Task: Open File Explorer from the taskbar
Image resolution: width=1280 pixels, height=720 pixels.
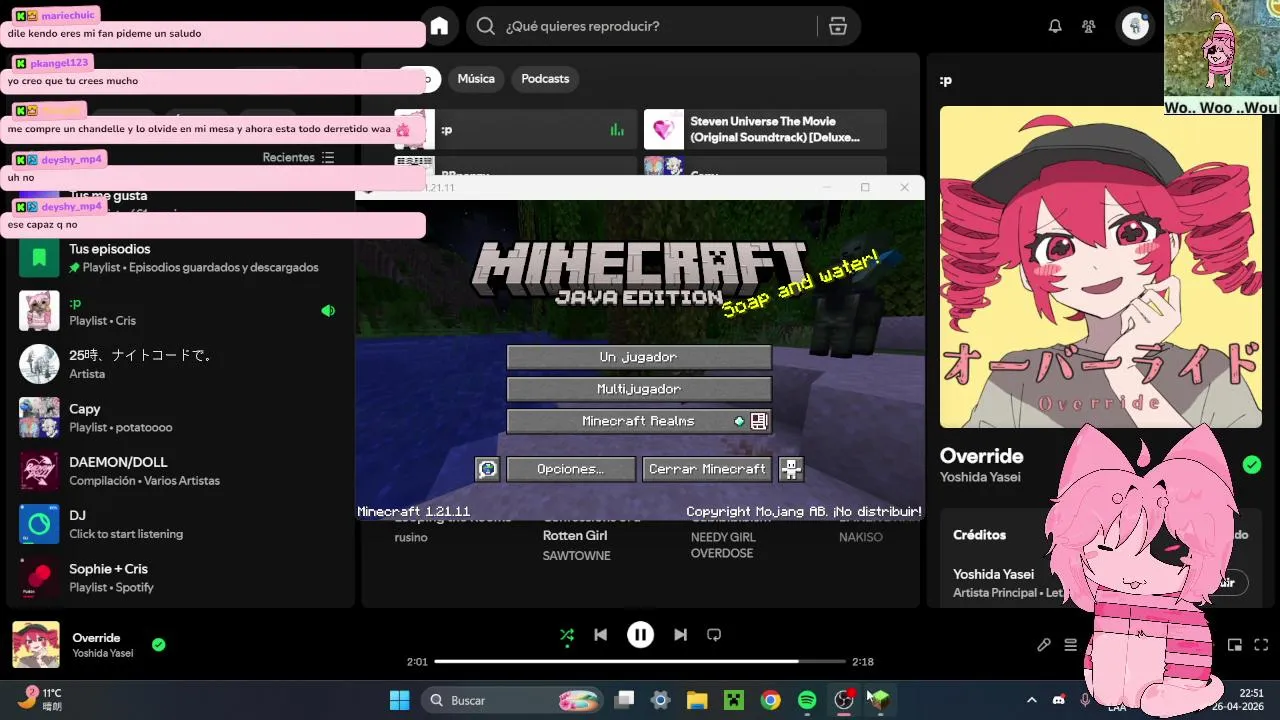Action: [x=697, y=700]
